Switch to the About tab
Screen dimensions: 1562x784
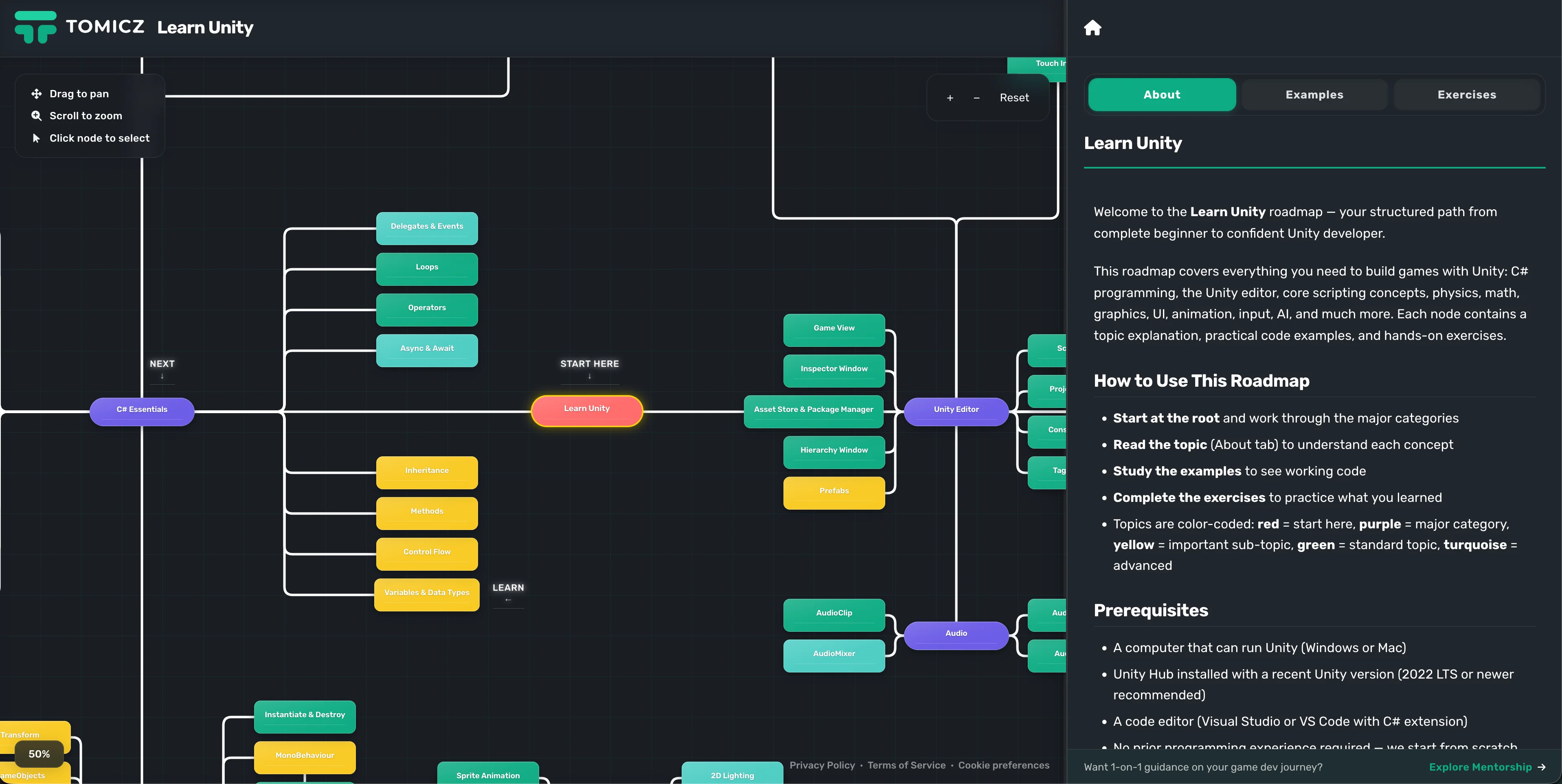[1162, 94]
